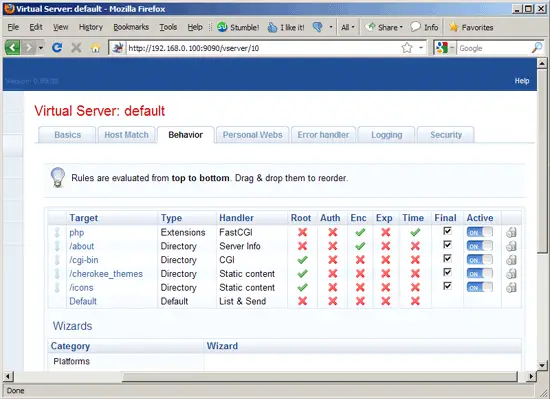Screen dimensions: 550x399
Task: Click the drag handle for /cgi-bin rule
Action: click(57, 260)
